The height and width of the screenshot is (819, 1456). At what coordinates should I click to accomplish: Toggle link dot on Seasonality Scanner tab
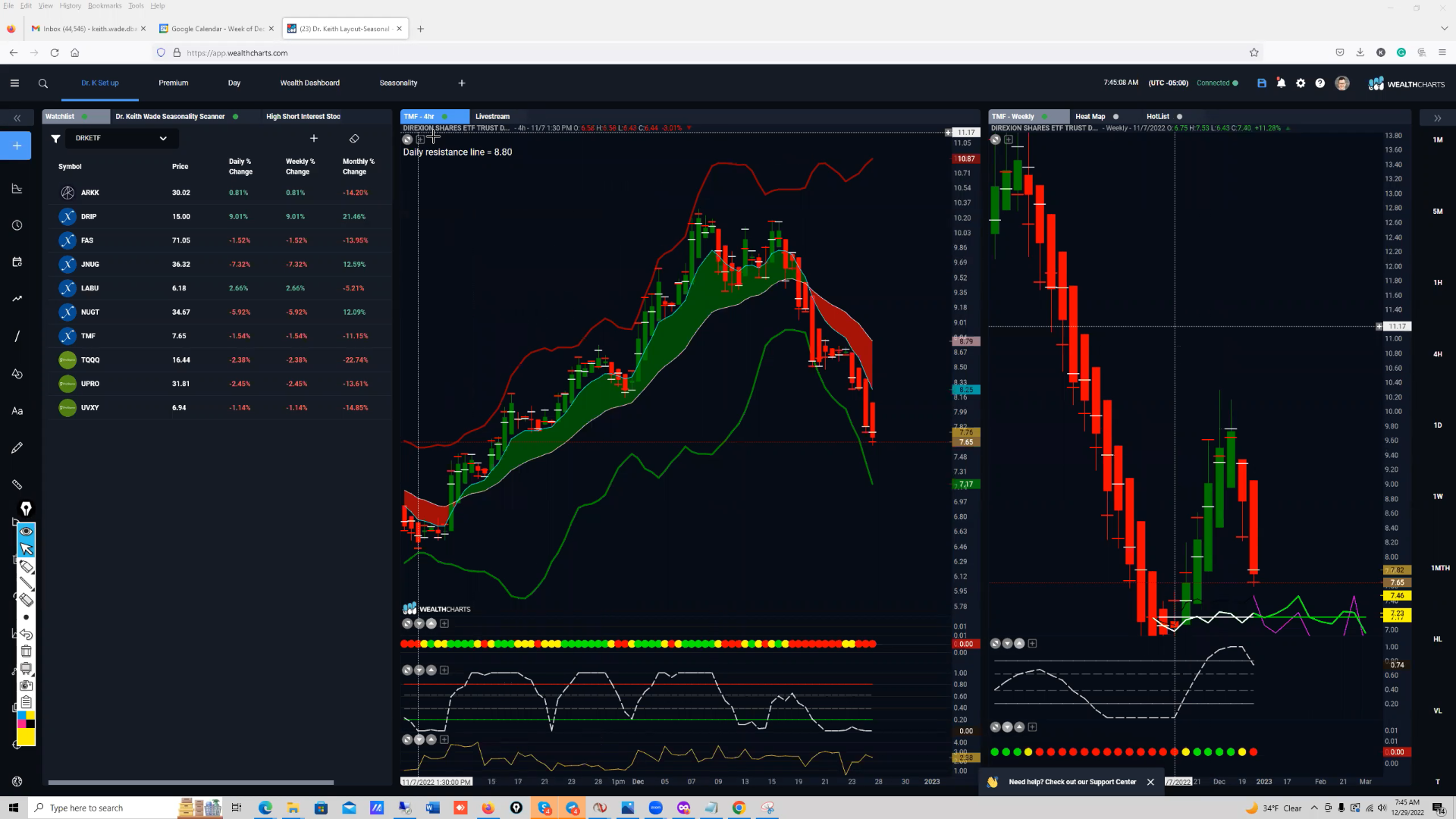(236, 117)
